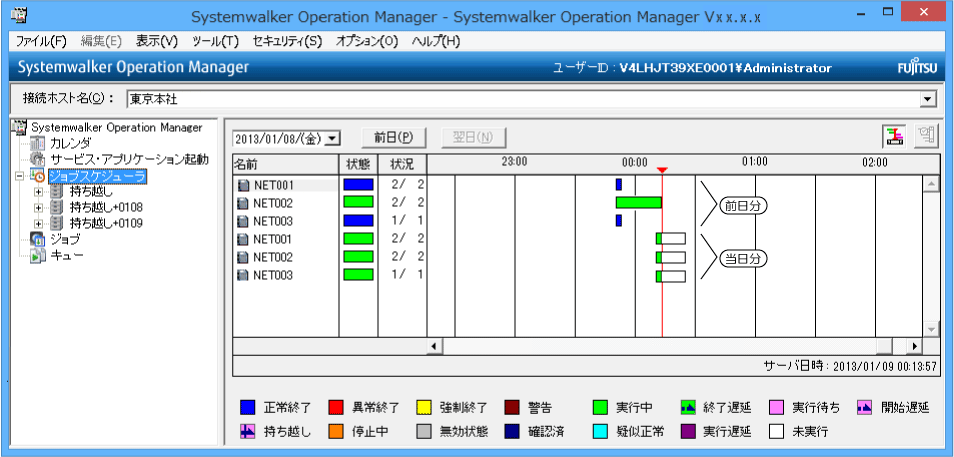954x457 pixels.
Task: Open the 接続ホスト名 dropdown list
Action: click(927, 99)
